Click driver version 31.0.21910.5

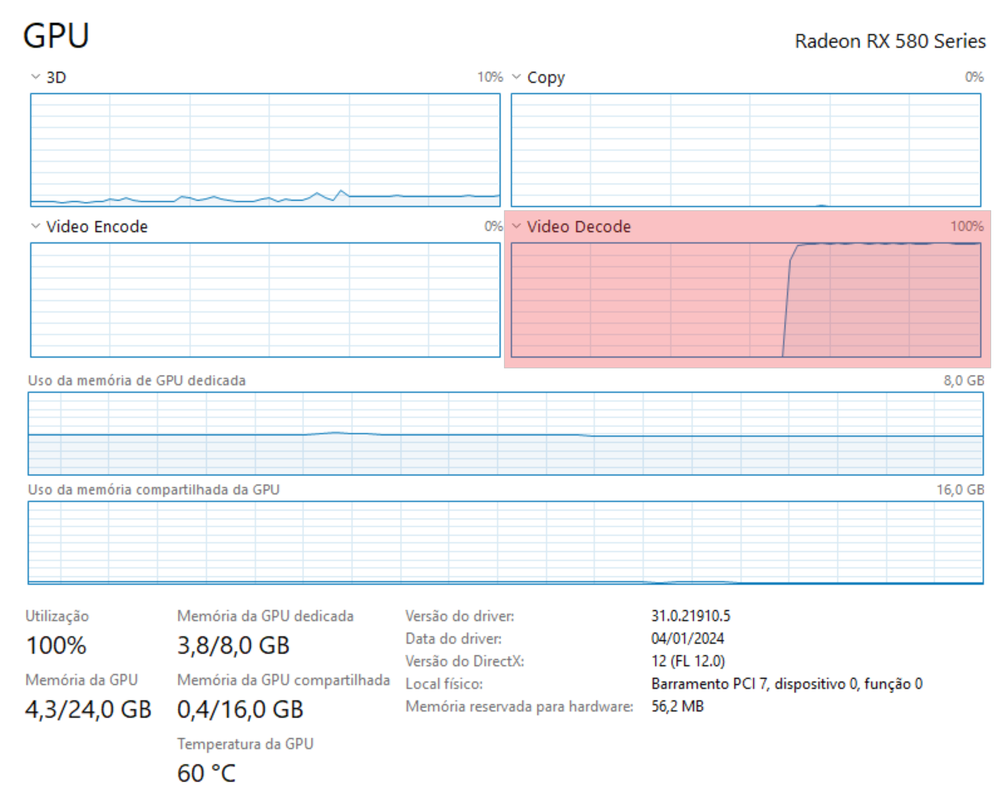pyautogui.click(x=691, y=616)
